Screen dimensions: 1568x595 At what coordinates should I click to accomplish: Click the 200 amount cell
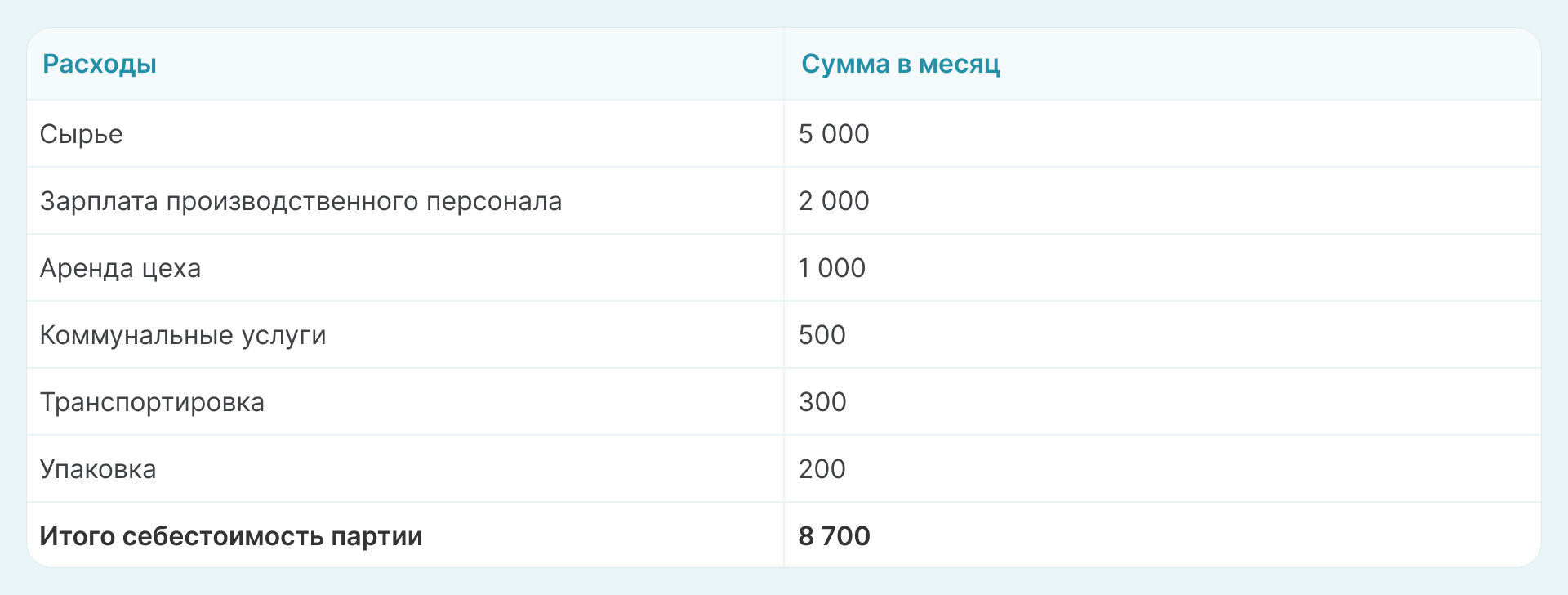(822, 469)
